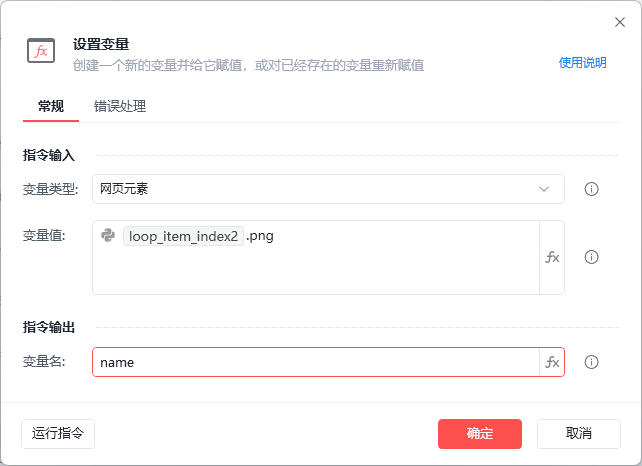The width and height of the screenshot is (642, 466).
Task: Open the 使用说明 help link
Action: (582, 62)
